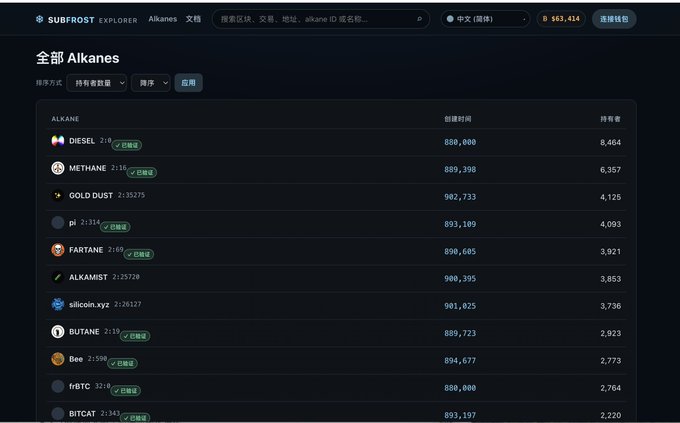Click the FARTANE skull token icon
The height and width of the screenshot is (423, 680).
tap(58, 250)
